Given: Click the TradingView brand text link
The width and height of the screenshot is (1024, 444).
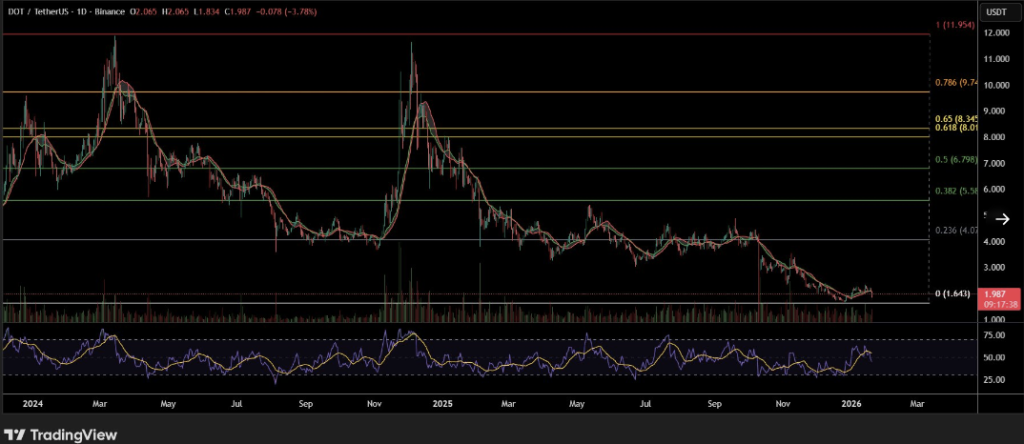Looking at the screenshot, I should coord(73,435).
